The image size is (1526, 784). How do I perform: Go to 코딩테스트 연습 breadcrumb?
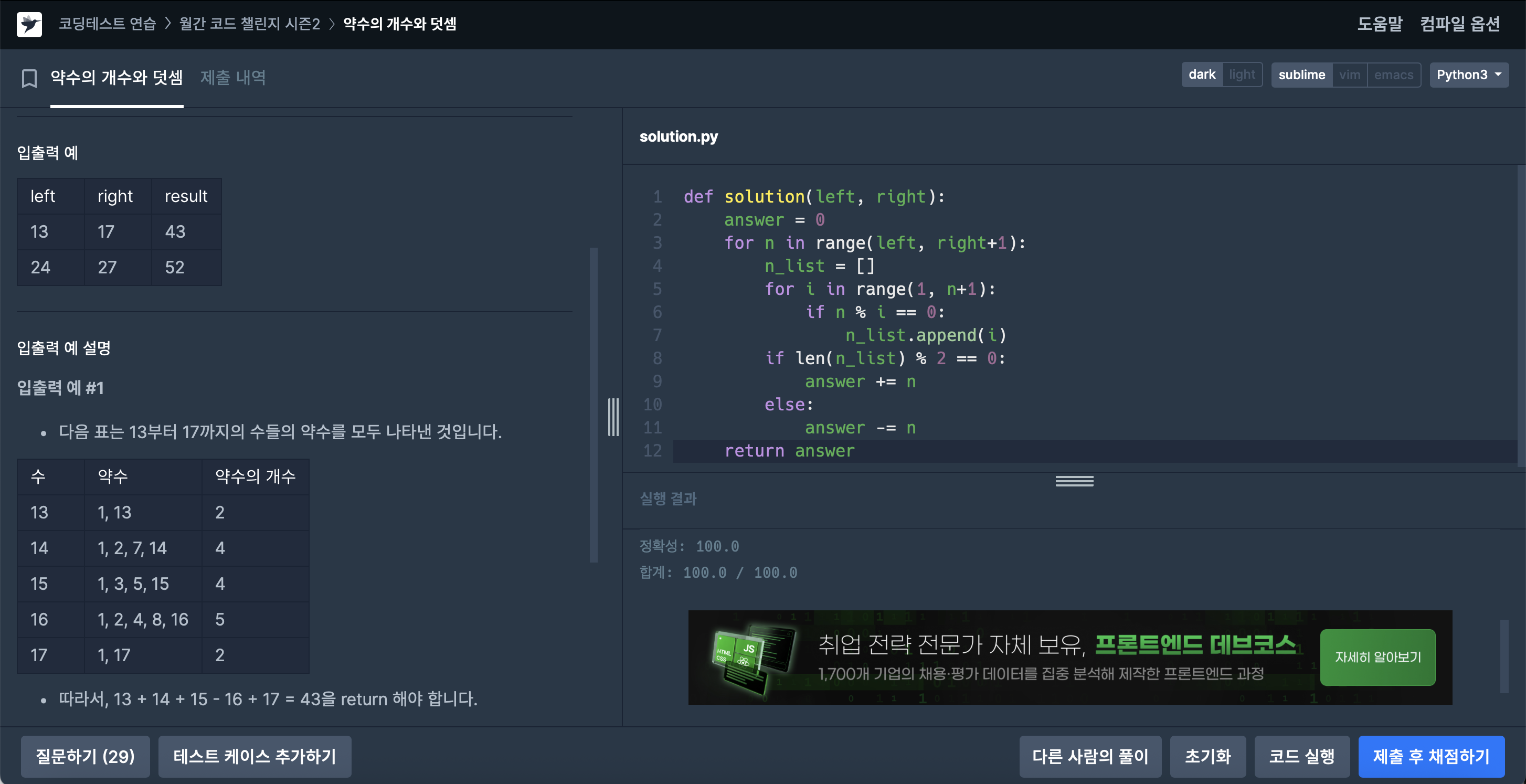(x=107, y=24)
